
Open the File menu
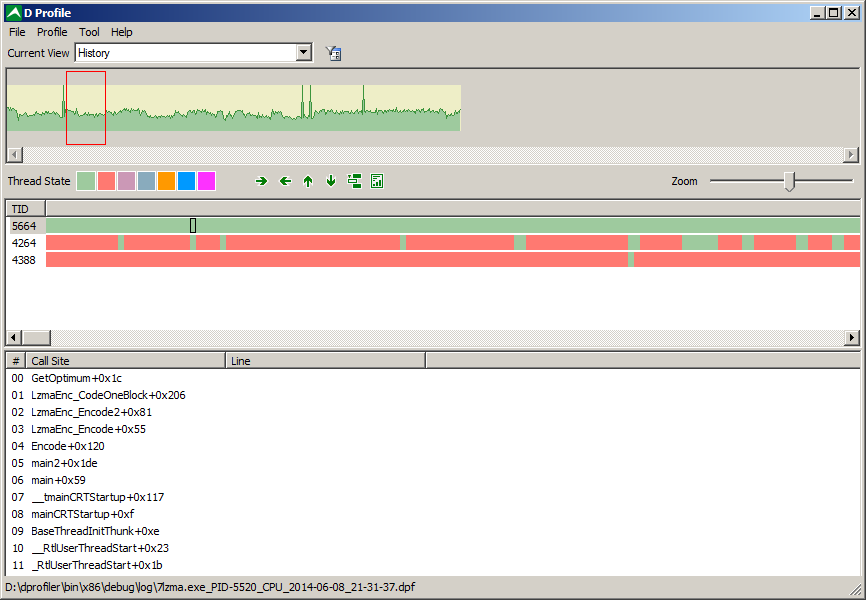17,32
